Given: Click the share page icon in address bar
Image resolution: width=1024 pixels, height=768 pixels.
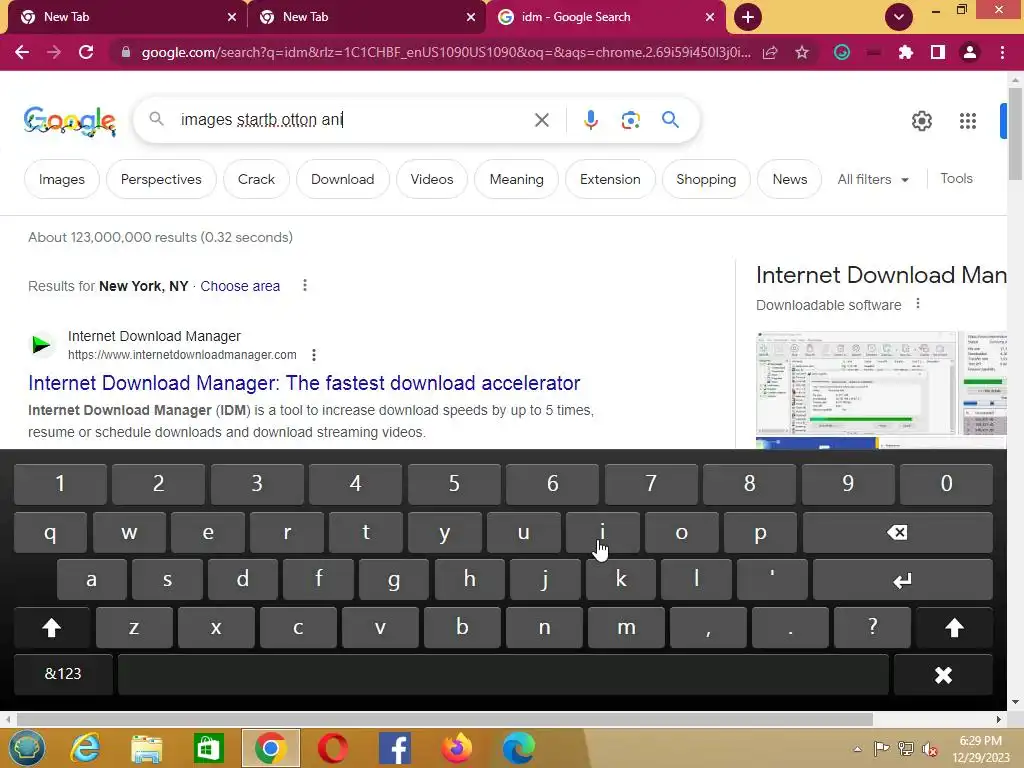Looking at the screenshot, I should (x=770, y=52).
